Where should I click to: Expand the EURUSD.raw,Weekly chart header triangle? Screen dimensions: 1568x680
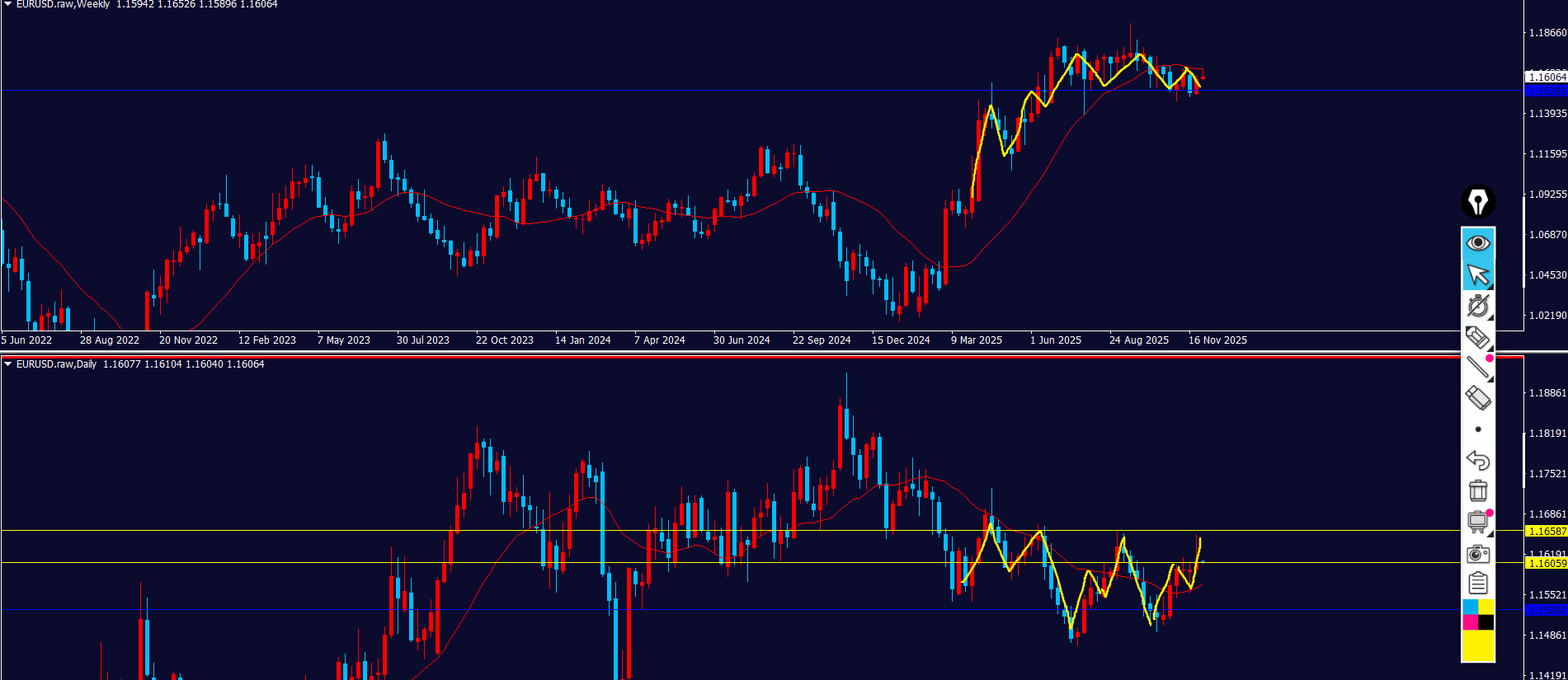[x=7, y=5]
